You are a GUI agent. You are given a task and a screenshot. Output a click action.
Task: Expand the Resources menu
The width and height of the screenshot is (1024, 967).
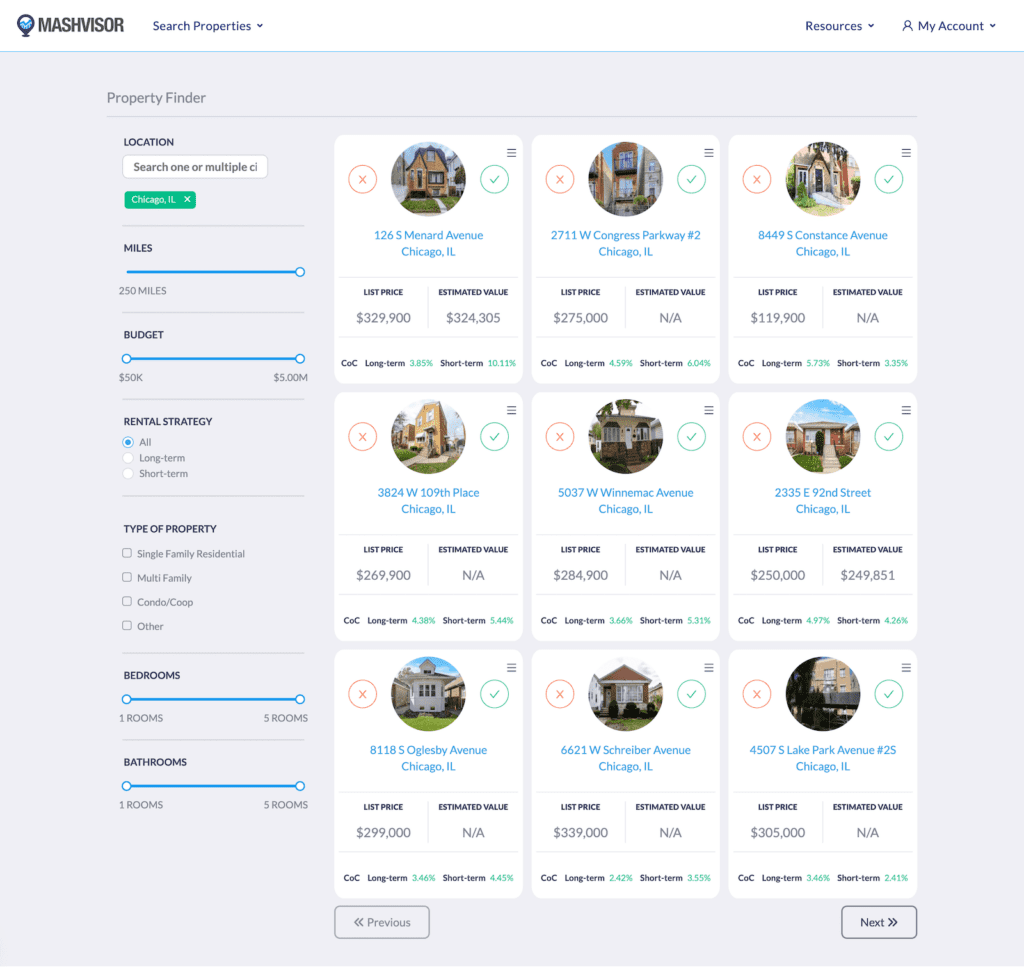[x=839, y=25]
